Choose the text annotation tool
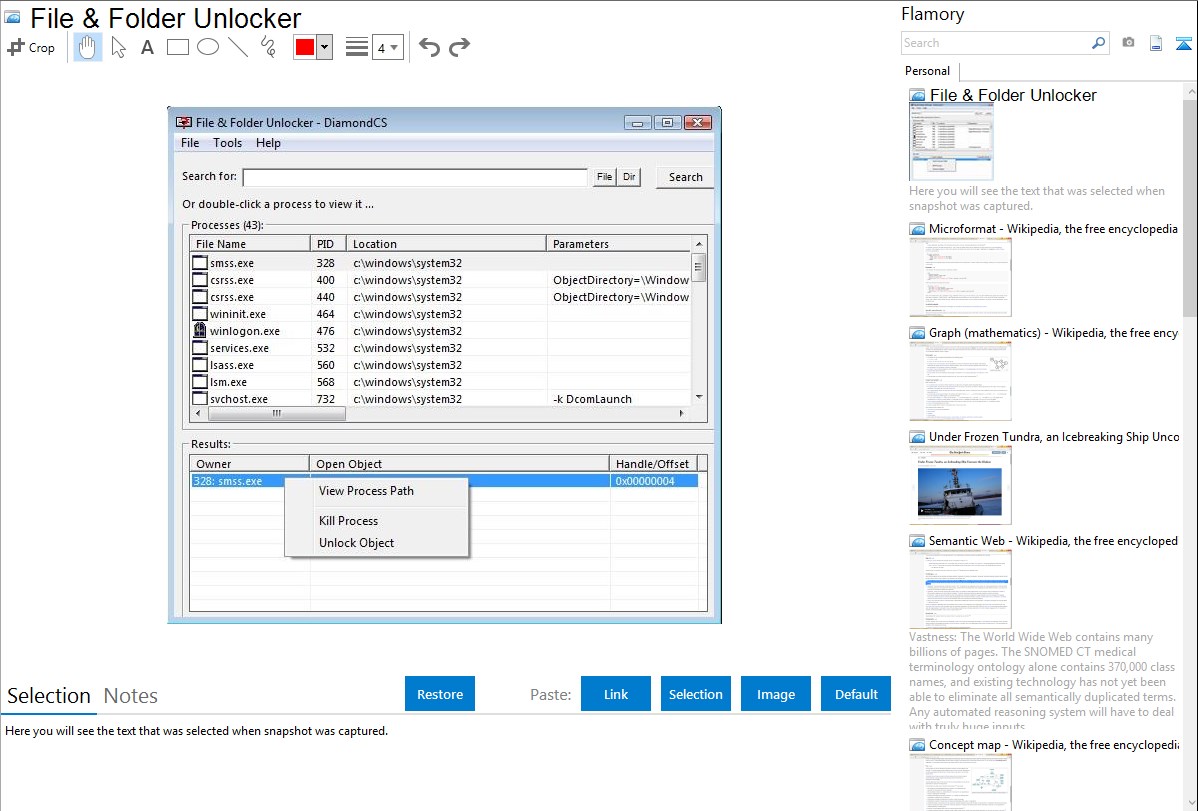 tap(147, 47)
